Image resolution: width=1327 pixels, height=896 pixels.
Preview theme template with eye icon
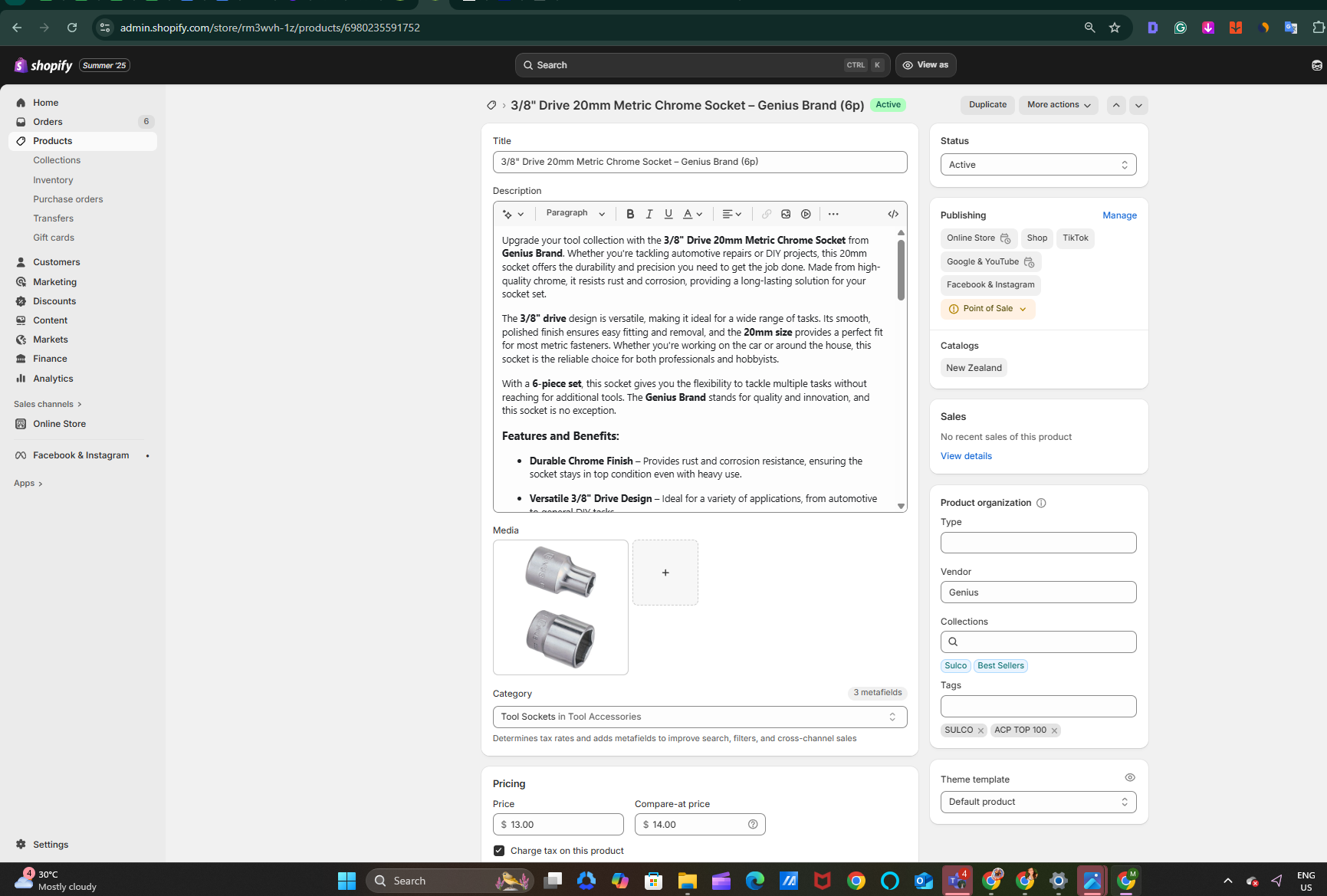[x=1130, y=778]
